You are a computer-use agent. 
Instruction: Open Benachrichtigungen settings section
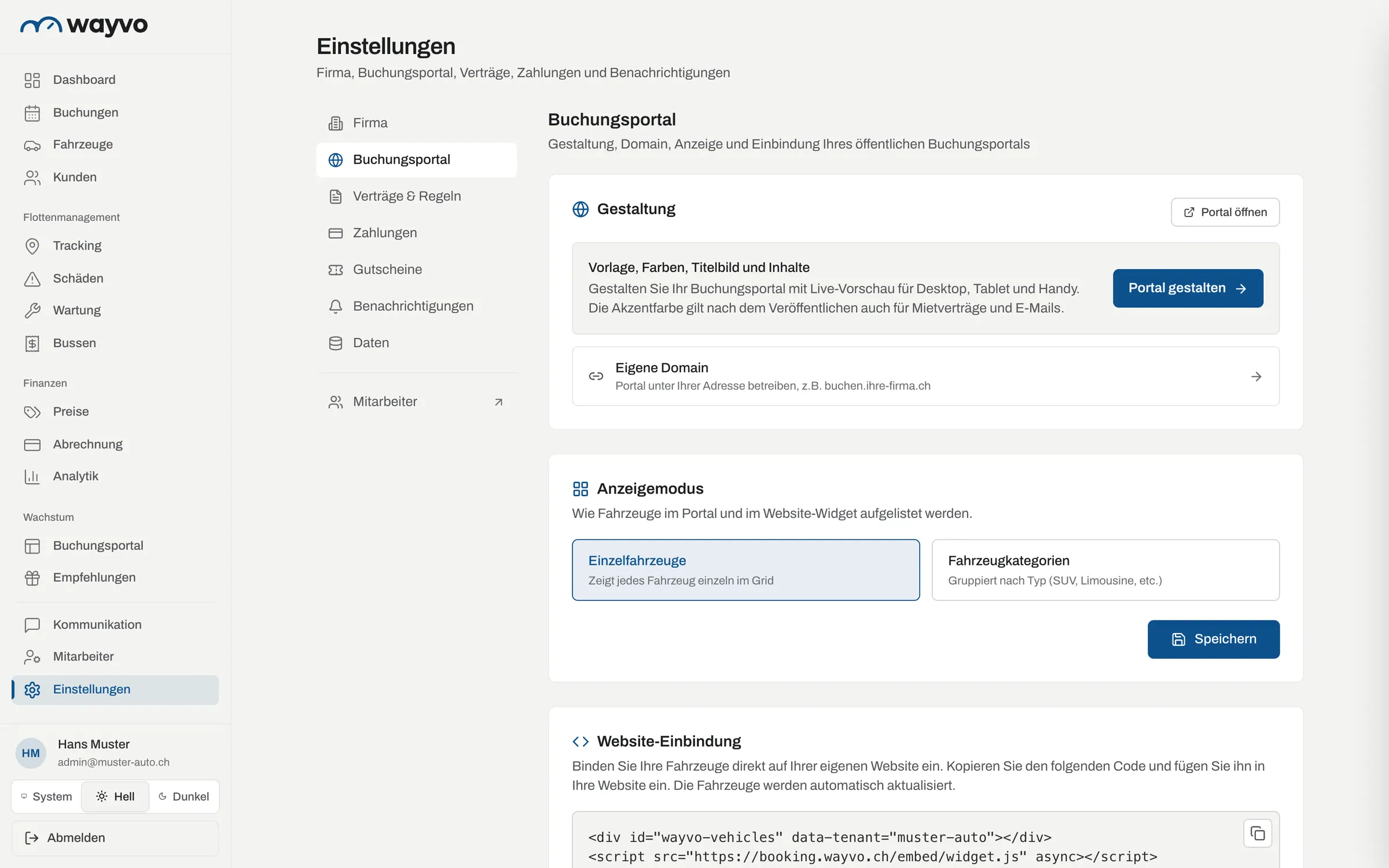pos(416,307)
